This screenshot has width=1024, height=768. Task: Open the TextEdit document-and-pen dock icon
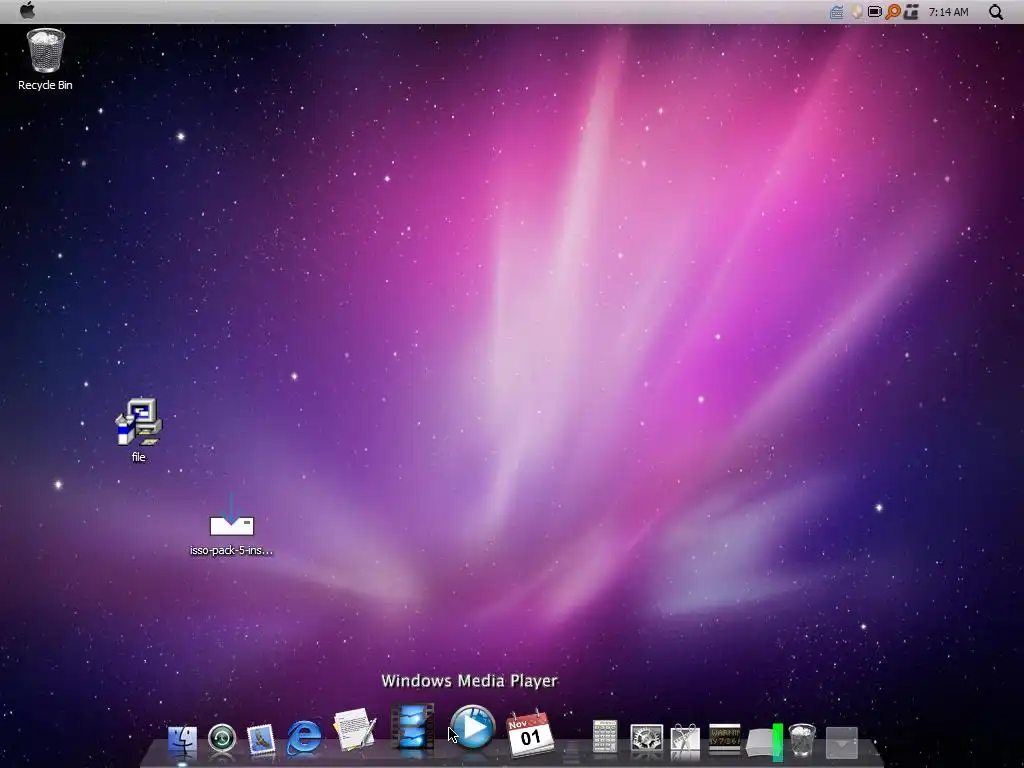tap(355, 729)
